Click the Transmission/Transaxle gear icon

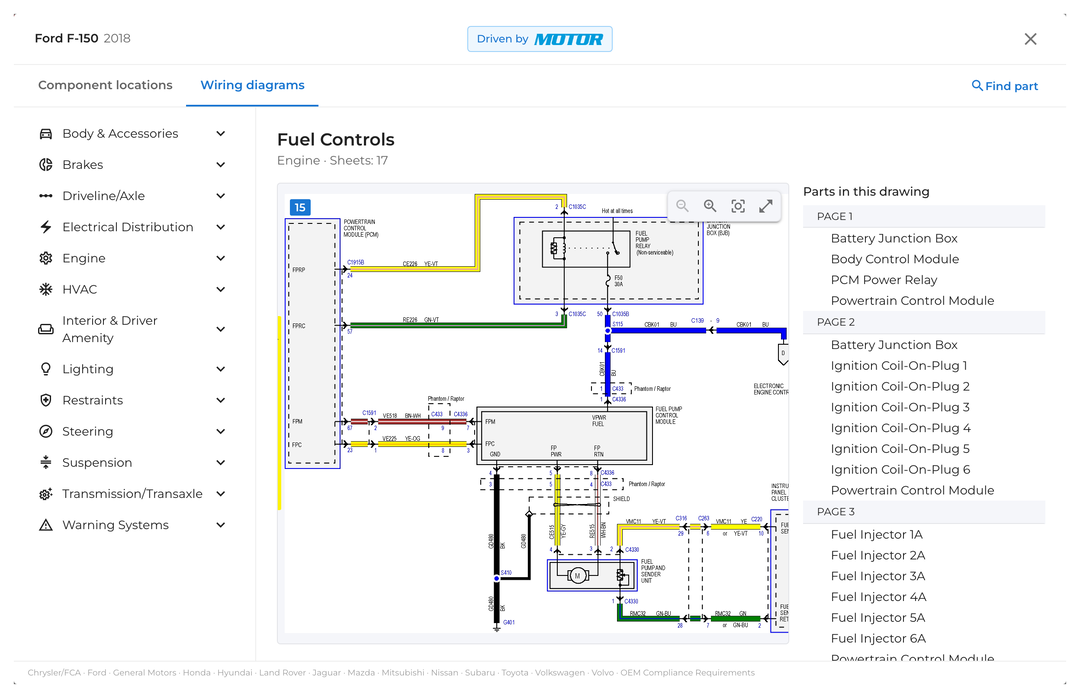[45, 494]
